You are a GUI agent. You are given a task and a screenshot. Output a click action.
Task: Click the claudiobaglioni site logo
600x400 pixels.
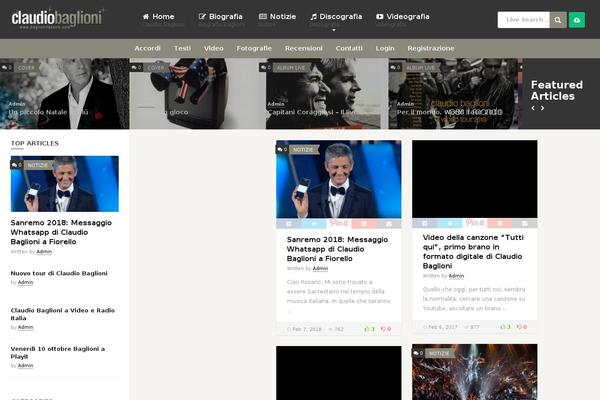[57, 18]
